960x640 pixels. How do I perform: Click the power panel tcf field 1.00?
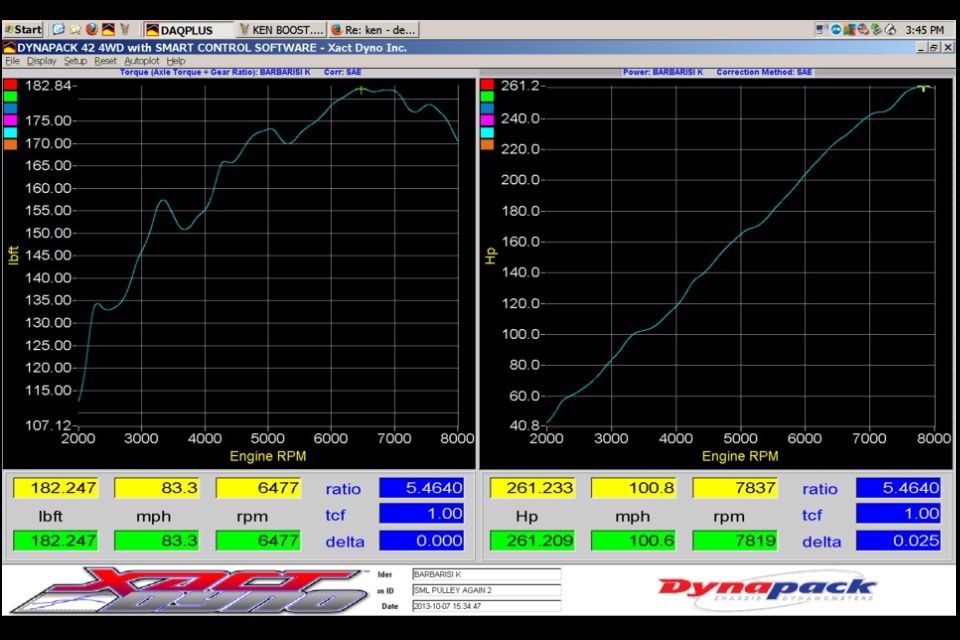pos(898,514)
